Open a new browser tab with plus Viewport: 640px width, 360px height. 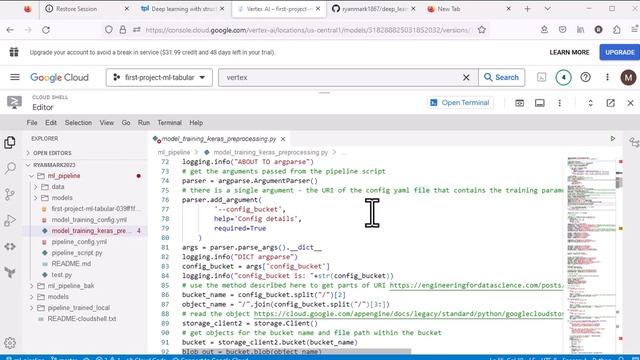coord(527,9)
